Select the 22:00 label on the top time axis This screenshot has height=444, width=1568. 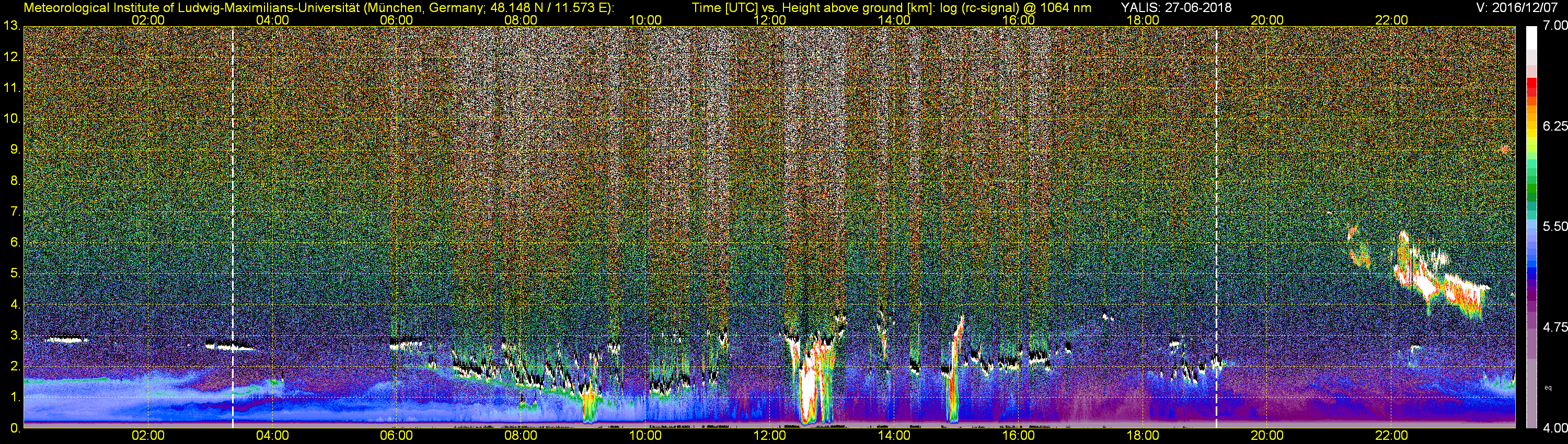click(1391, 20)
